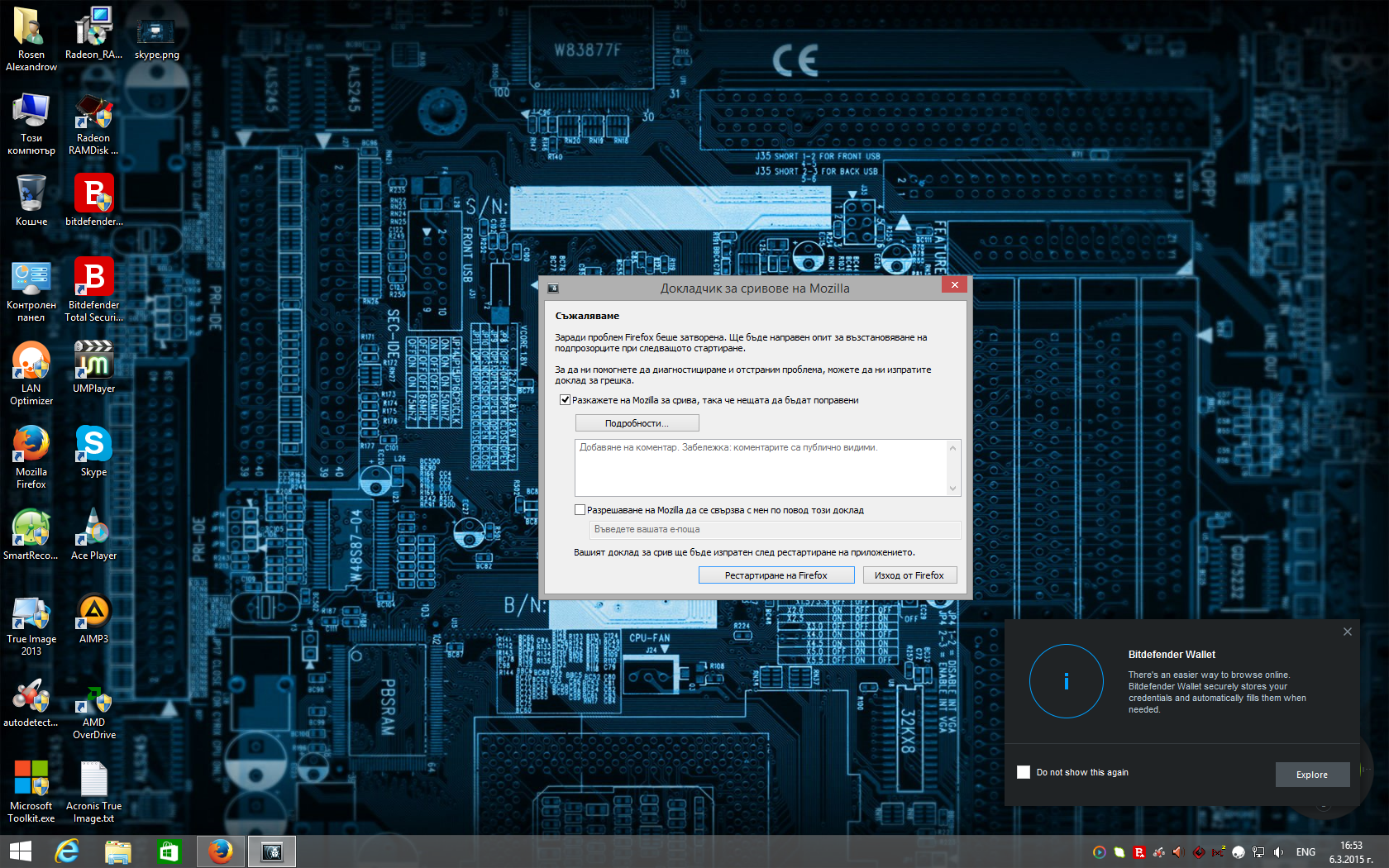This screenshot has height=868, width=1389.
Task: Click Explore in Bitdefender Wallet popup
Action: click(1312, 775)
